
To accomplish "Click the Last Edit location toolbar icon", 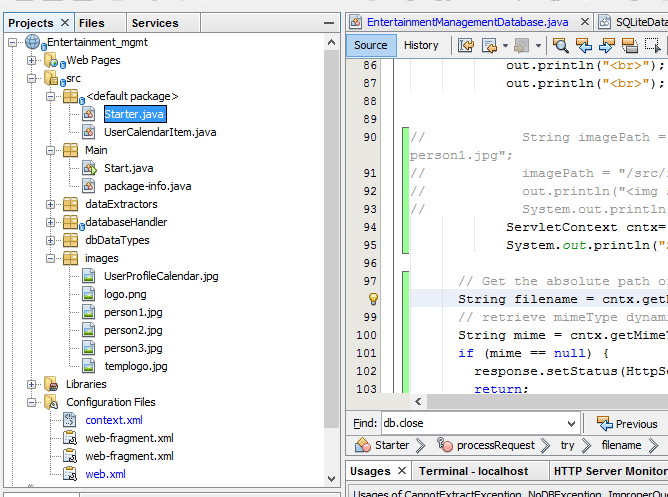I will coord(466,45).
